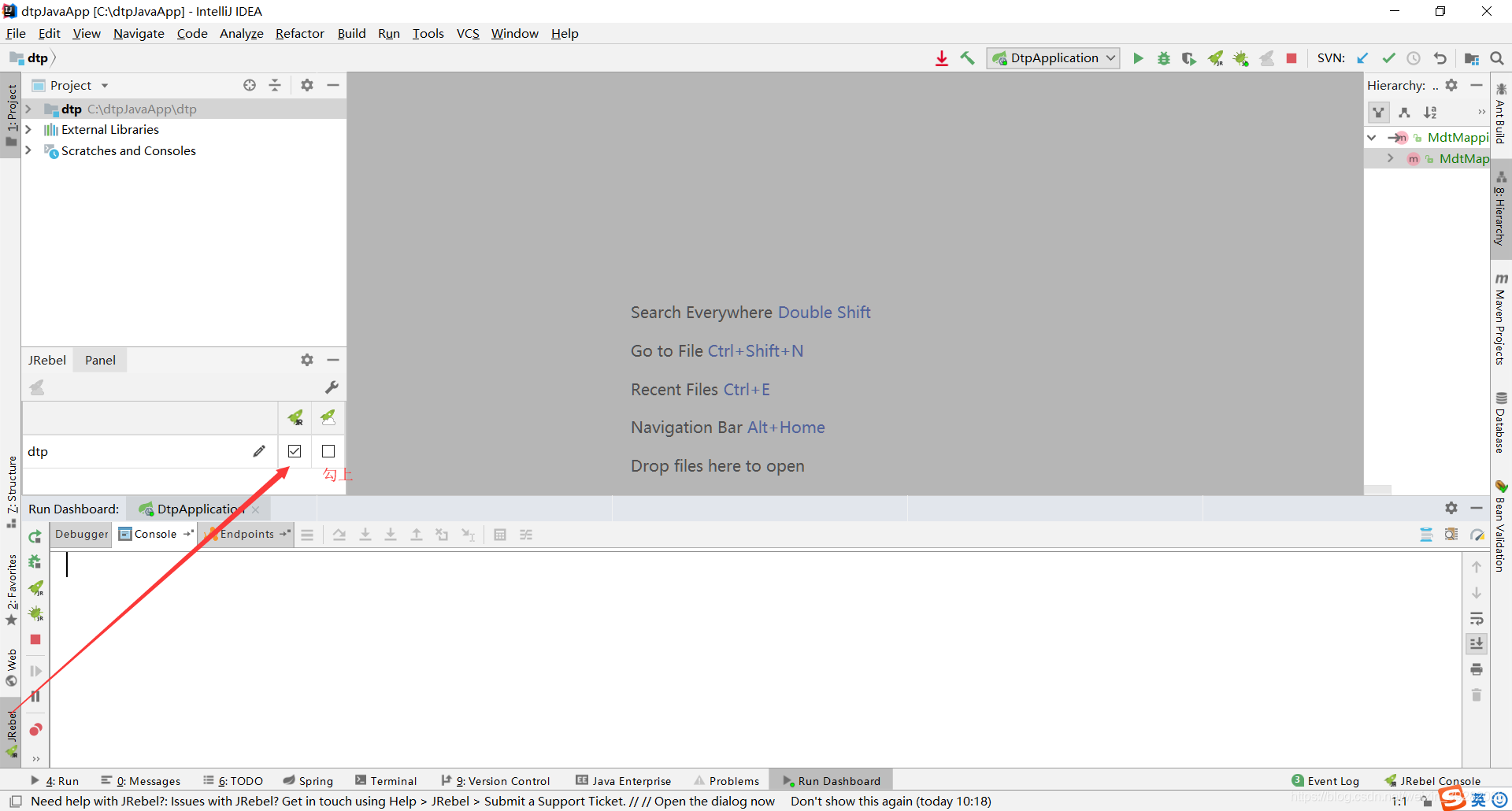Print console output icon
Viewport: 1512px width, 811px height.
coord(1477,669)
